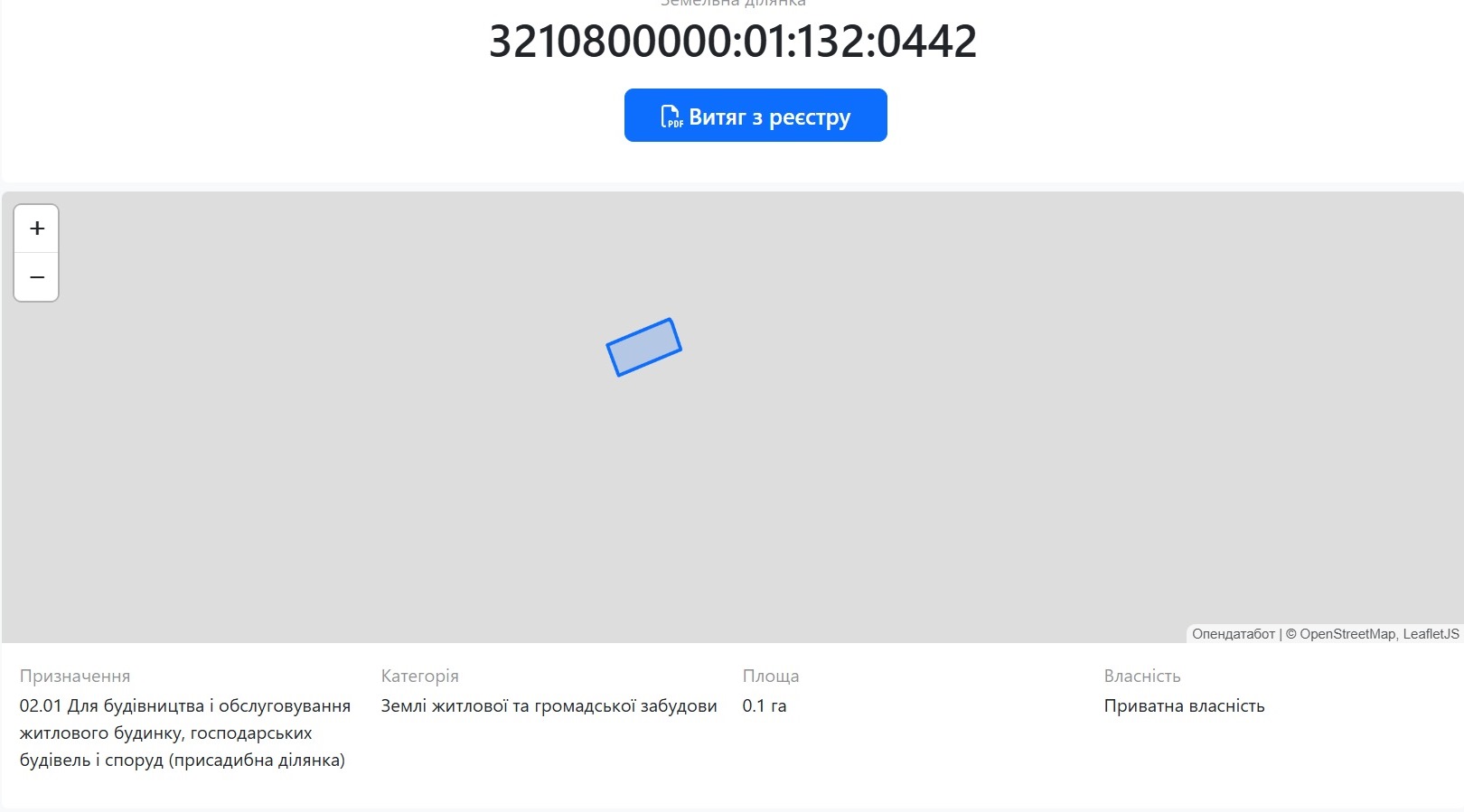Click the Призначення field label
The image size is (1464, 812).
click(x=75, y=676)
